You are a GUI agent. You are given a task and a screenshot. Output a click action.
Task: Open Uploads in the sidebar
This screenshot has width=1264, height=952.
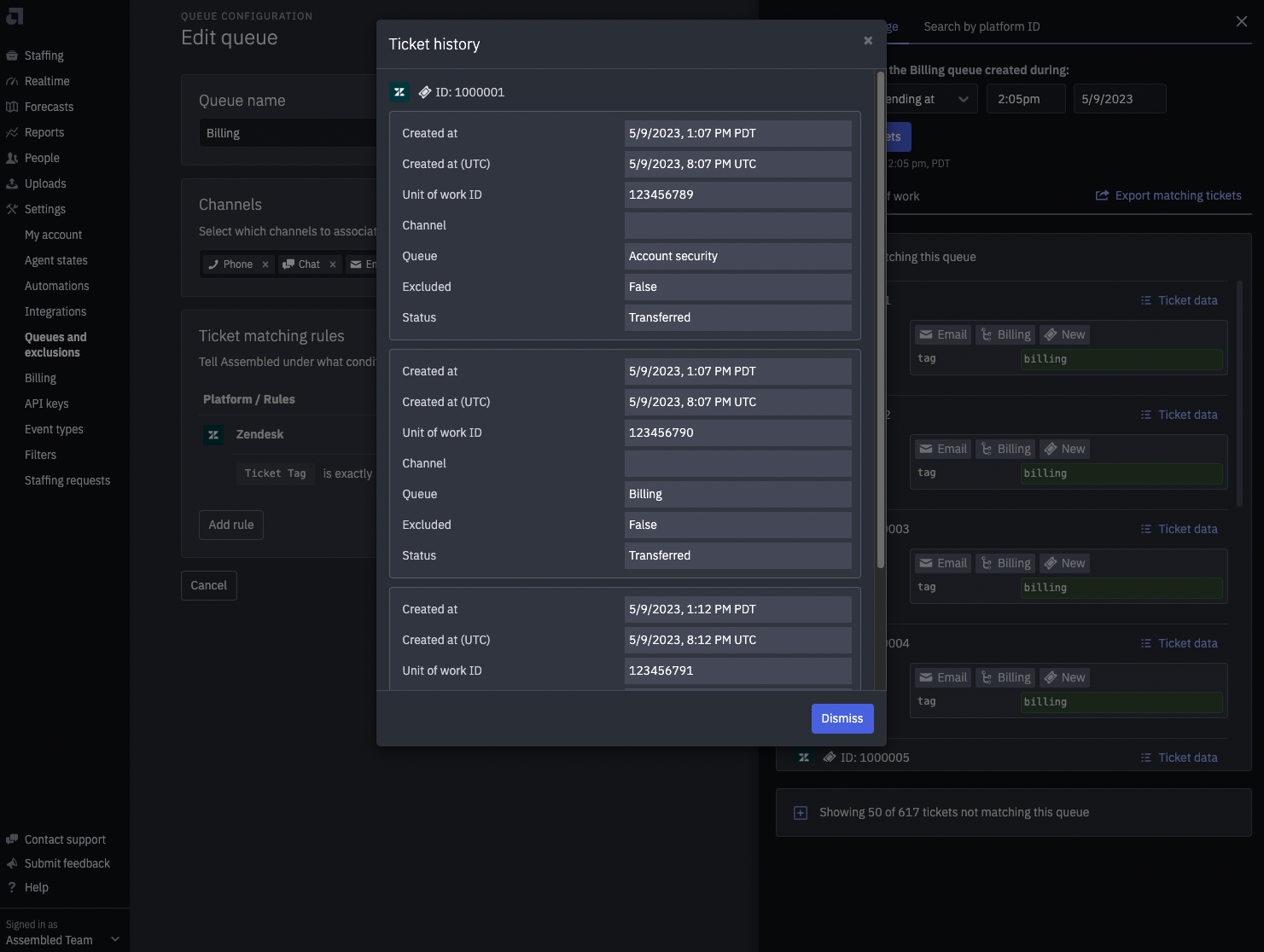pyautogui.click(x=45, y=183)
